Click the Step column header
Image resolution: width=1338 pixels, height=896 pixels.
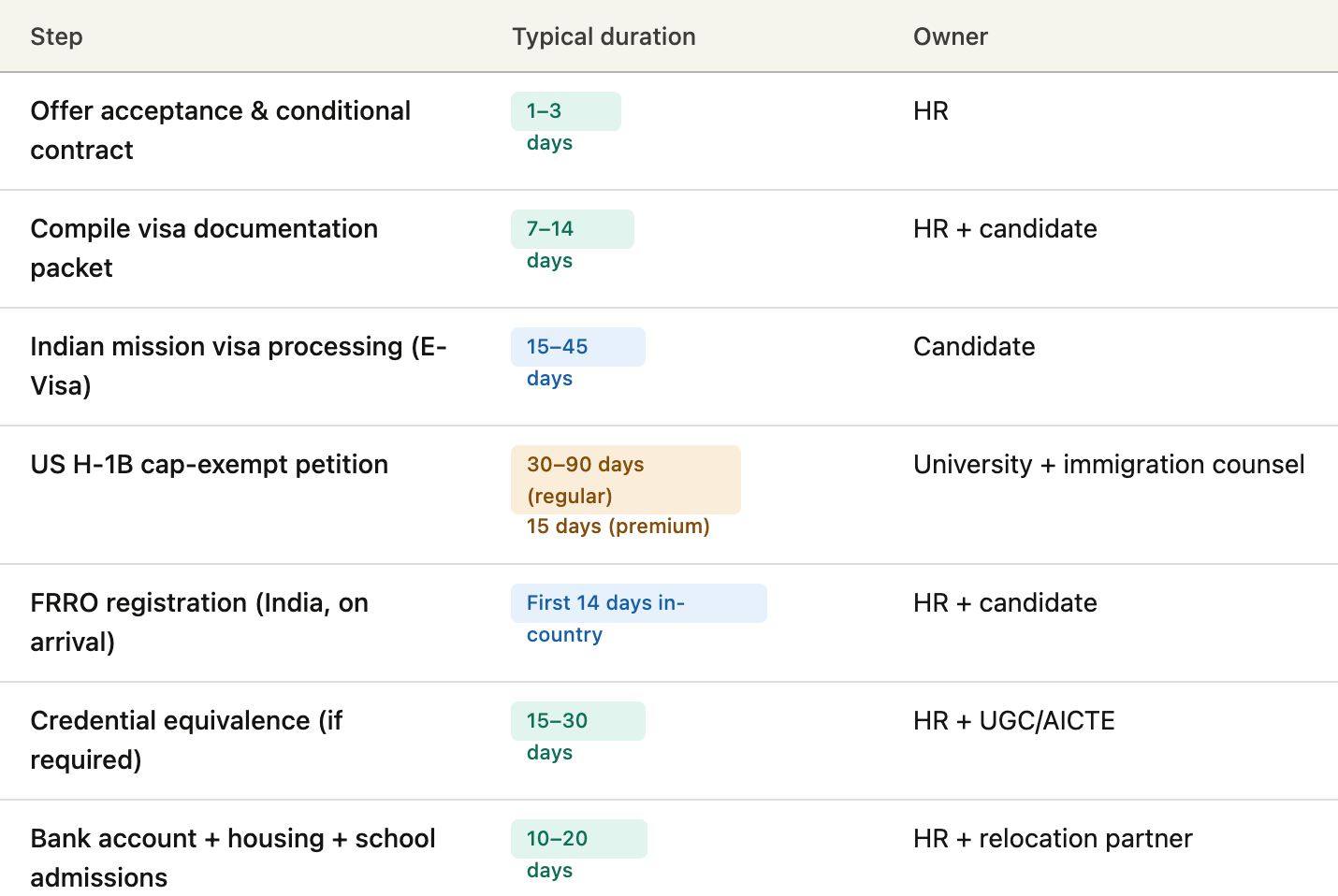(56, 36)
